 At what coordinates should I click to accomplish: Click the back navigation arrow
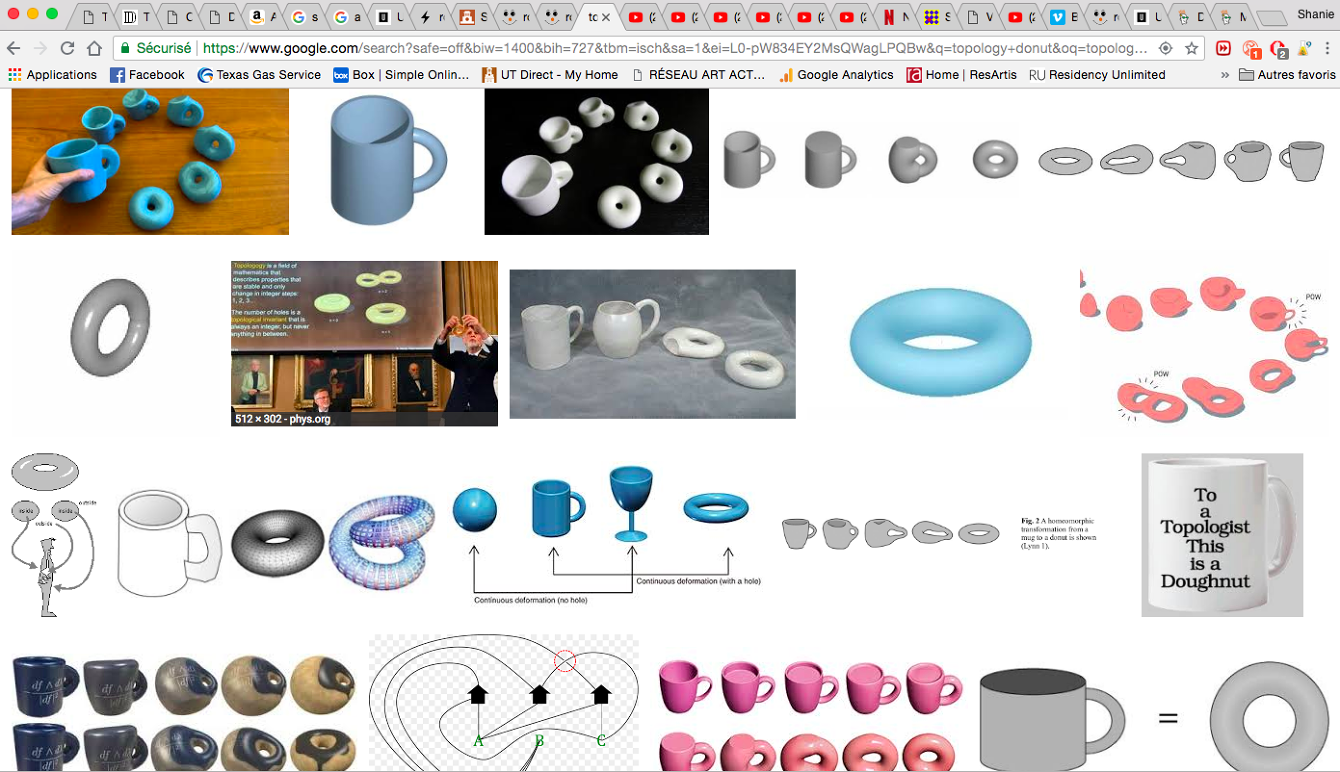click(14, 46)
